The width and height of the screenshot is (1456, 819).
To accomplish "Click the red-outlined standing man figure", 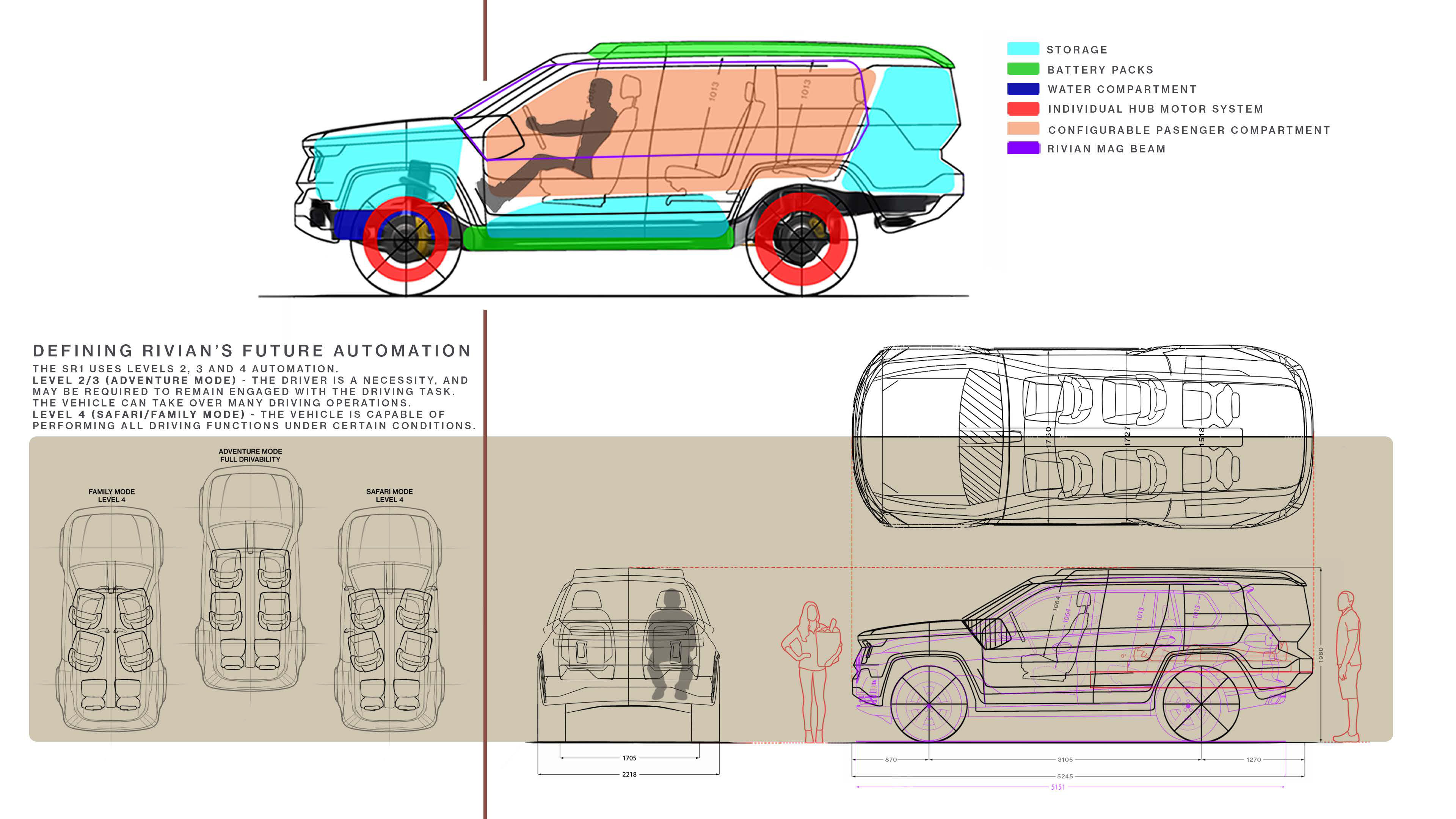I will (1349, 667).
